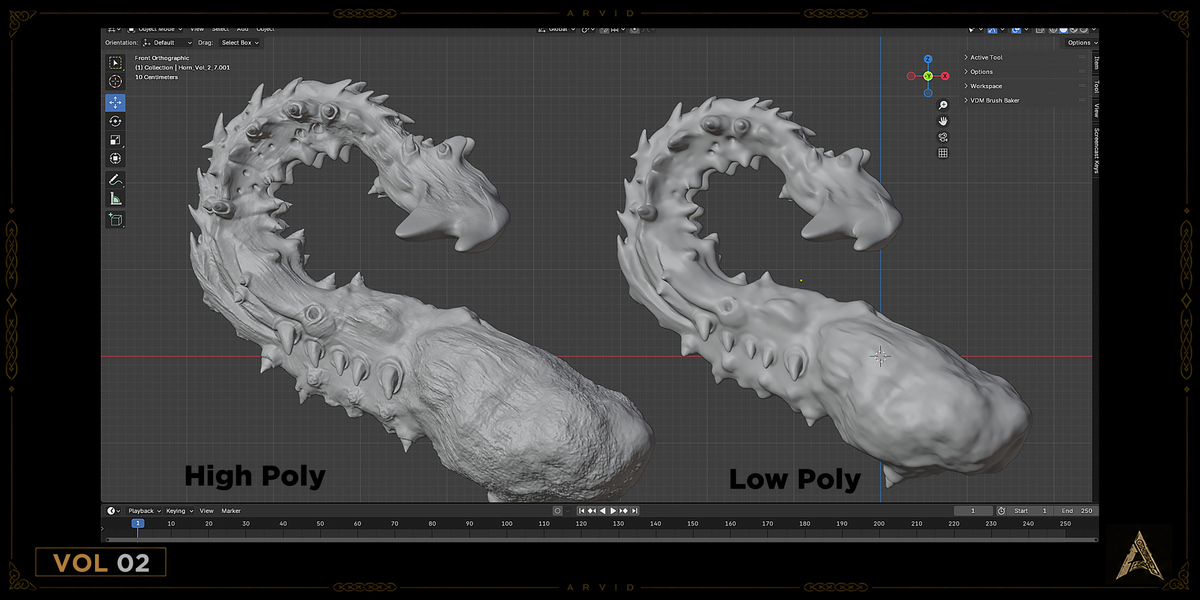The width and height of the screenshot is (1200, 600).
Task: Choose the Move tool in toolbar
Action: tap(115, 102)
